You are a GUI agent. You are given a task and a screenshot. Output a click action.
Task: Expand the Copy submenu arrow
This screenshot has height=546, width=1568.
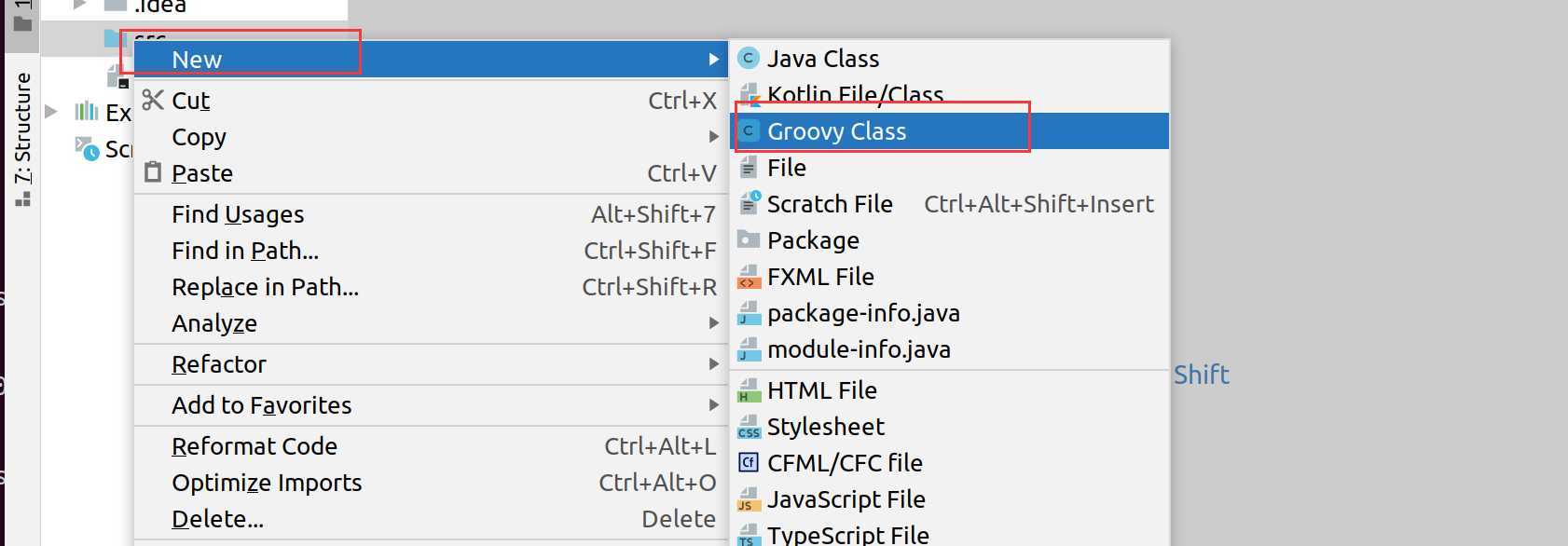(x=713, y=137)
